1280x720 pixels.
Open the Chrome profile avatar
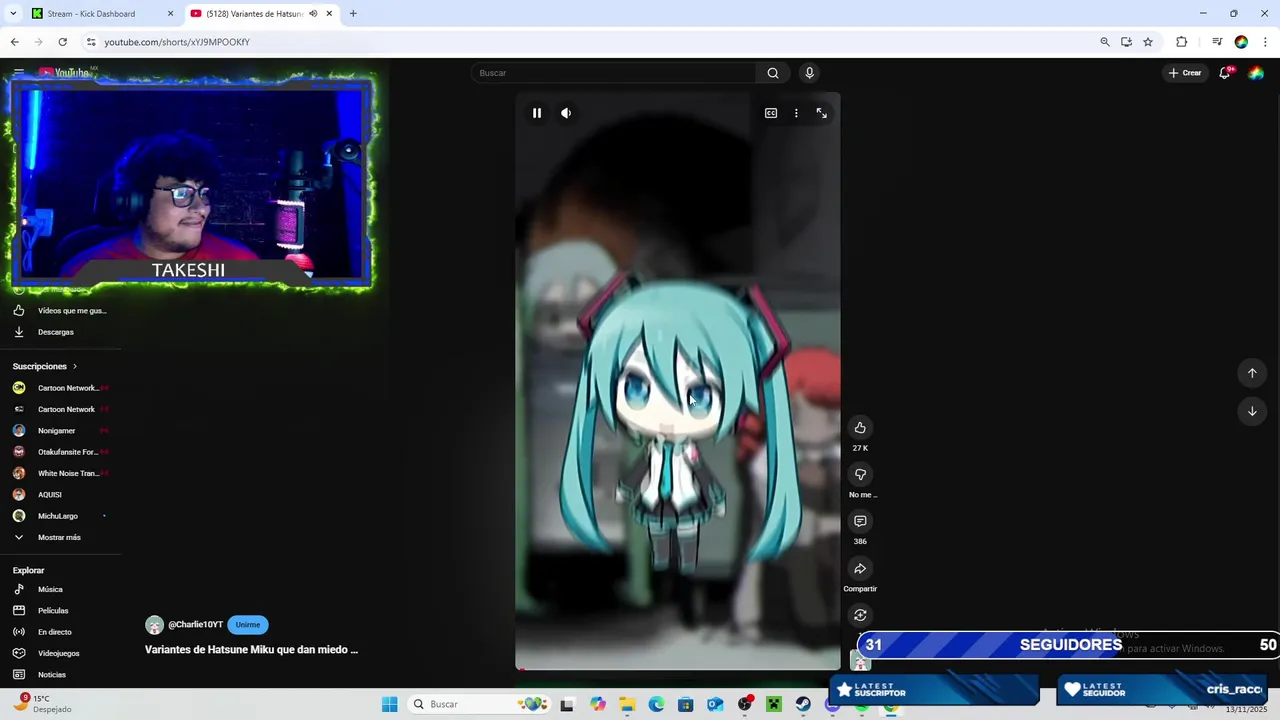tap(1241, 42)
